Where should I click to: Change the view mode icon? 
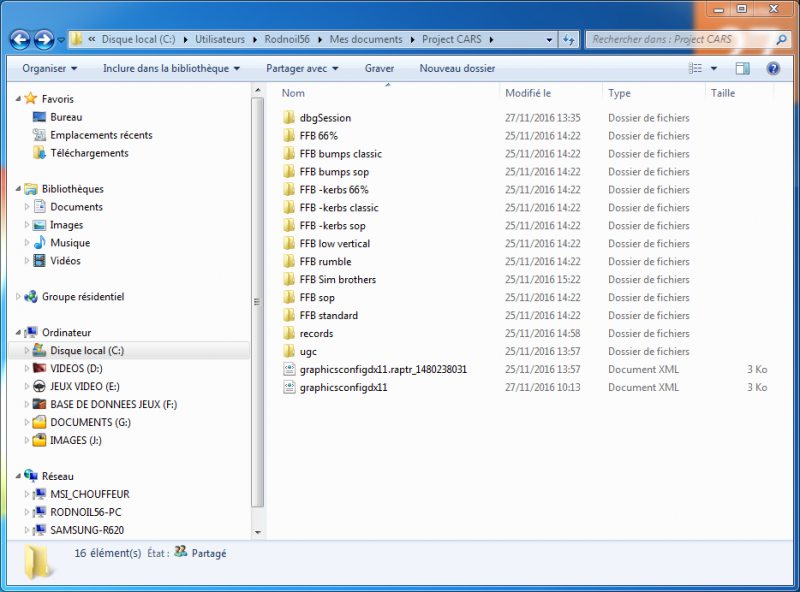point(695,68)
